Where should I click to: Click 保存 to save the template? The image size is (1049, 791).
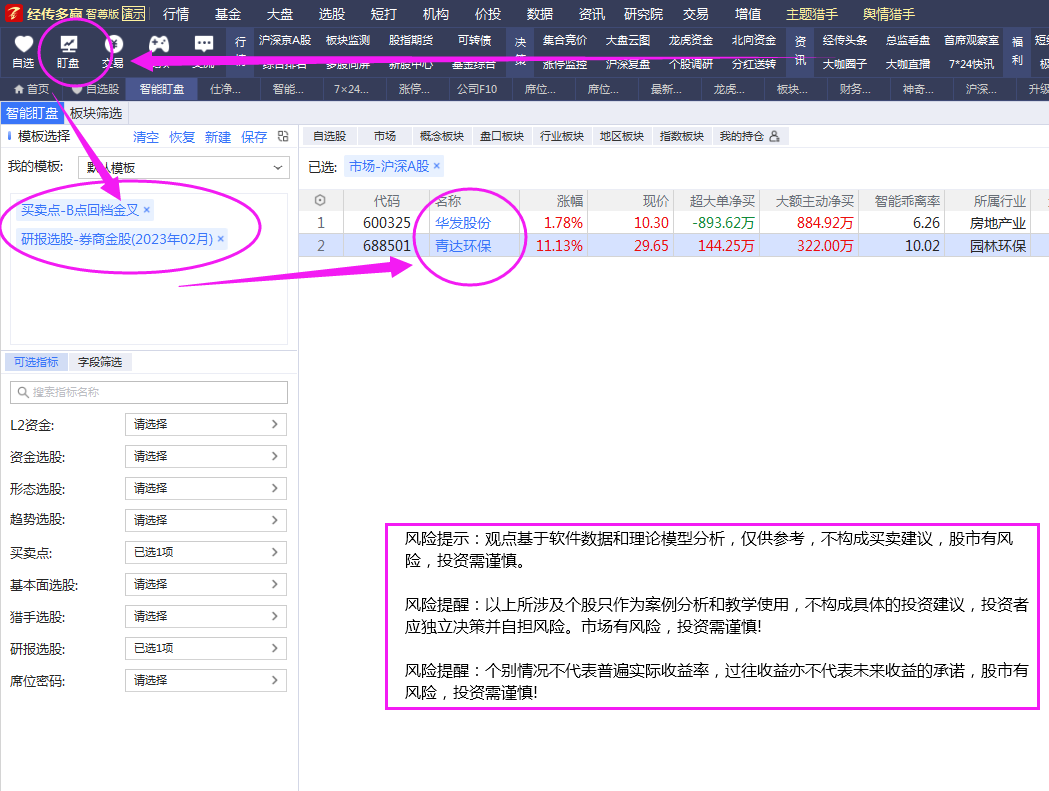pos(254,137)
